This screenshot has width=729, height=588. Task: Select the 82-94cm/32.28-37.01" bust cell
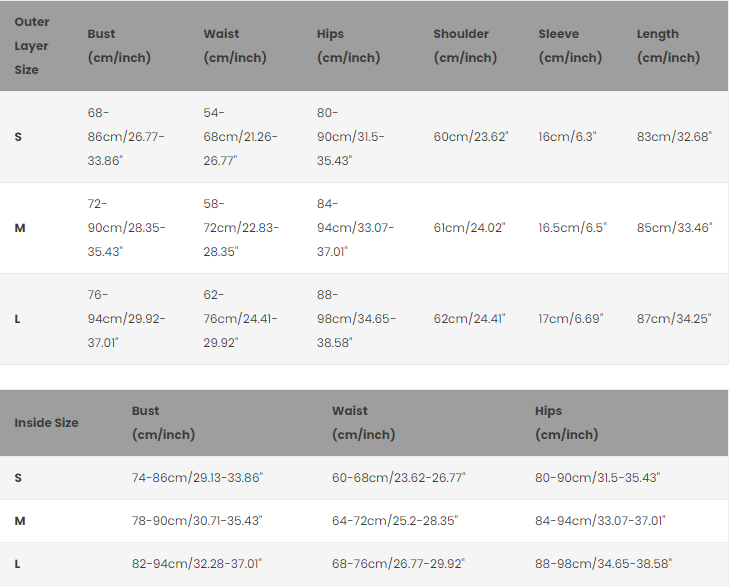pyautogui.click(x=197, y=564)
